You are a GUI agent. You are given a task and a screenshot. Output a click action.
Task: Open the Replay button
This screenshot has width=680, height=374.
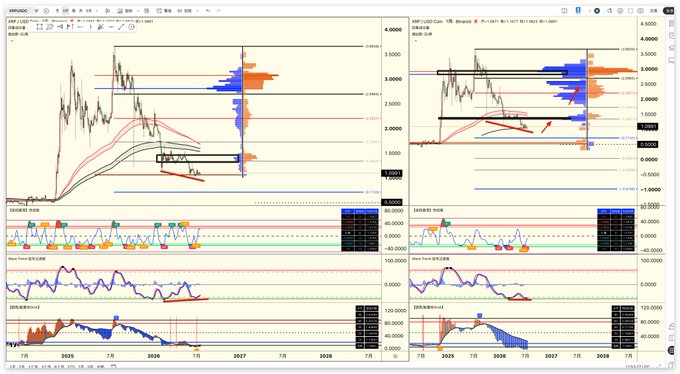[184, 11]
